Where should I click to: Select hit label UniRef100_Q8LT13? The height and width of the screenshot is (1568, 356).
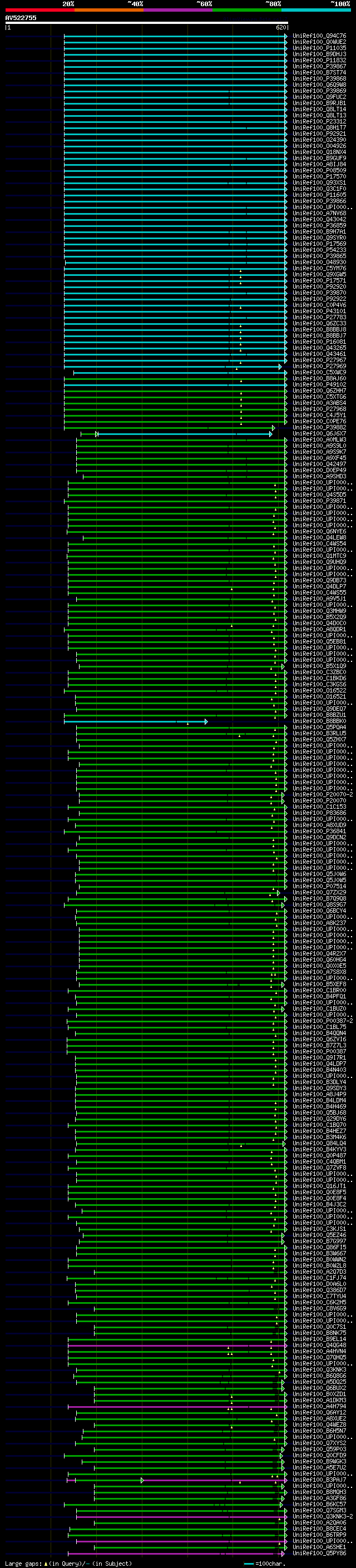point(319,116)
